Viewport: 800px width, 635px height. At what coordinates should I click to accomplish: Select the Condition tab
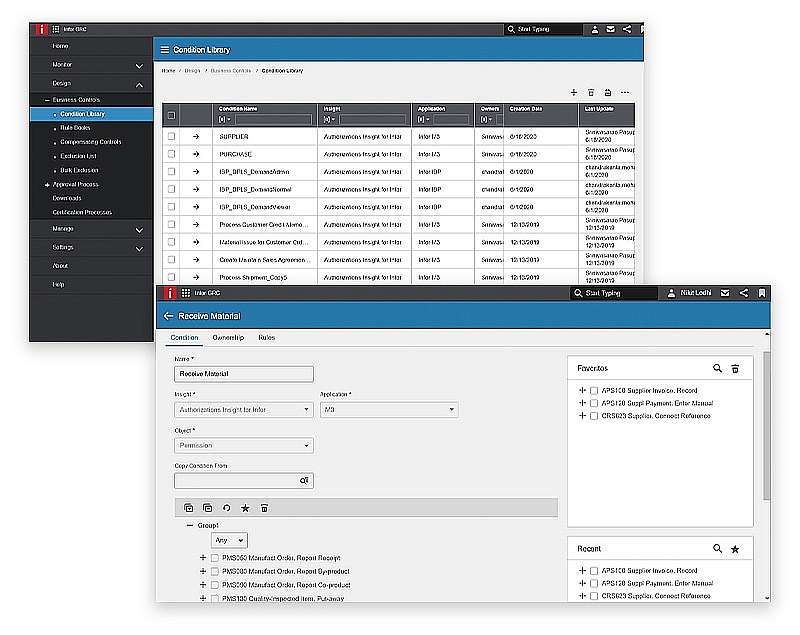coord(184,338)
